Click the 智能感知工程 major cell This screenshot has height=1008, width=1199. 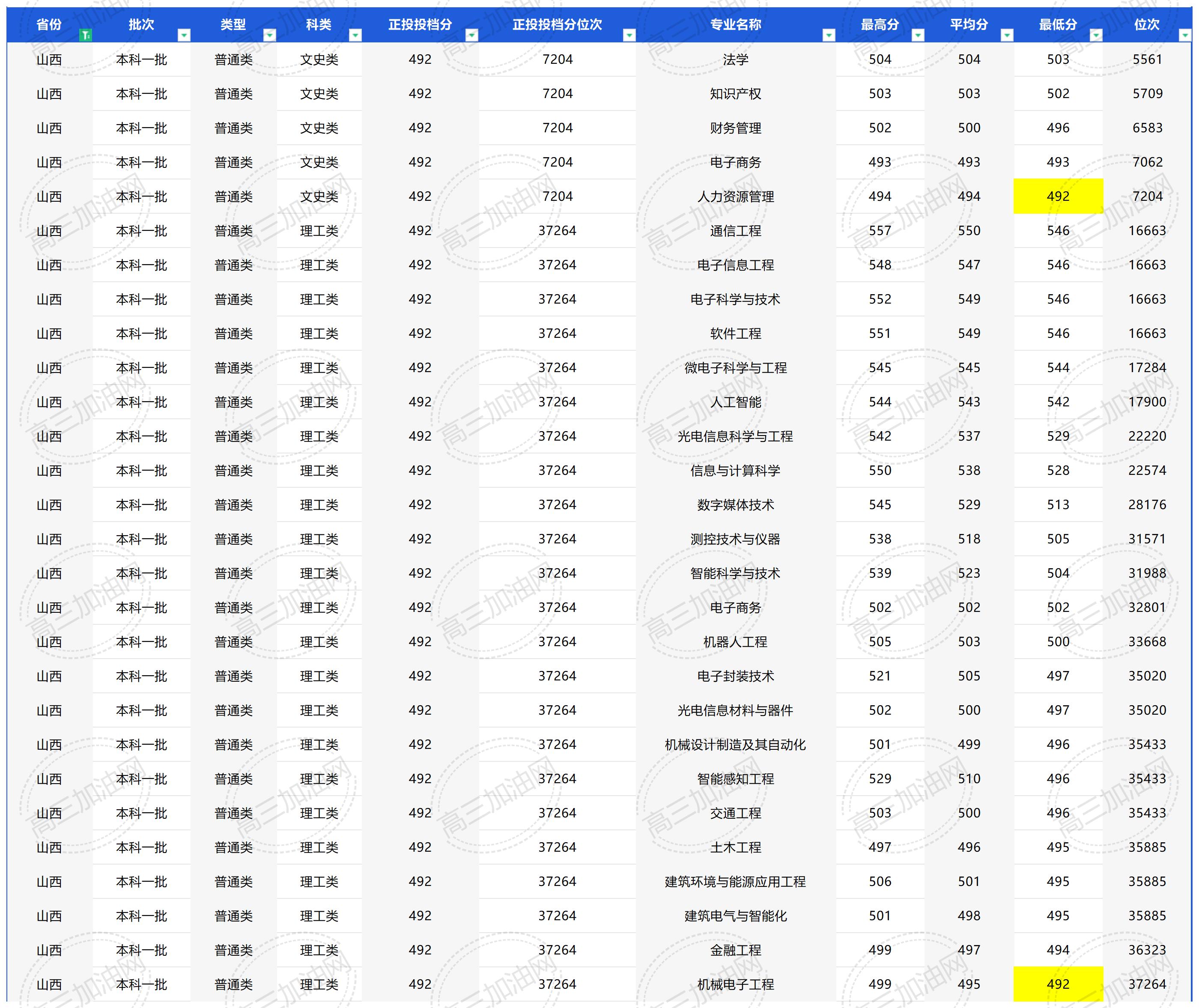pyautogui.click(x=736, y=779)
